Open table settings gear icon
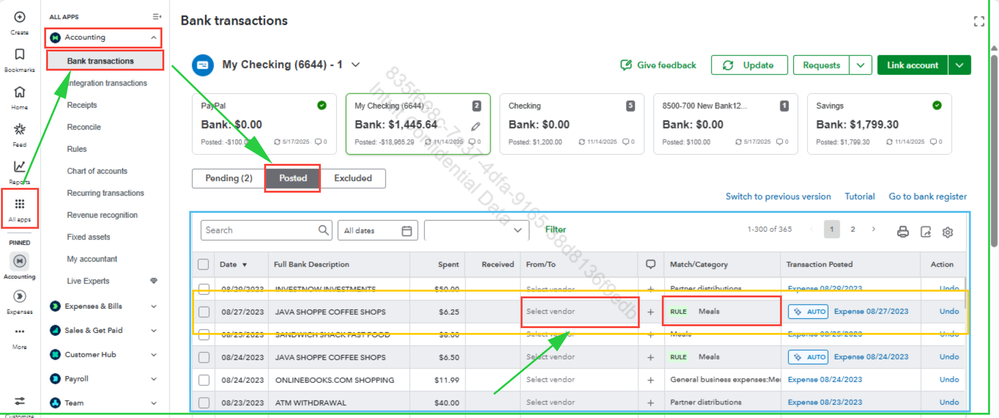 tap(947, 232)
